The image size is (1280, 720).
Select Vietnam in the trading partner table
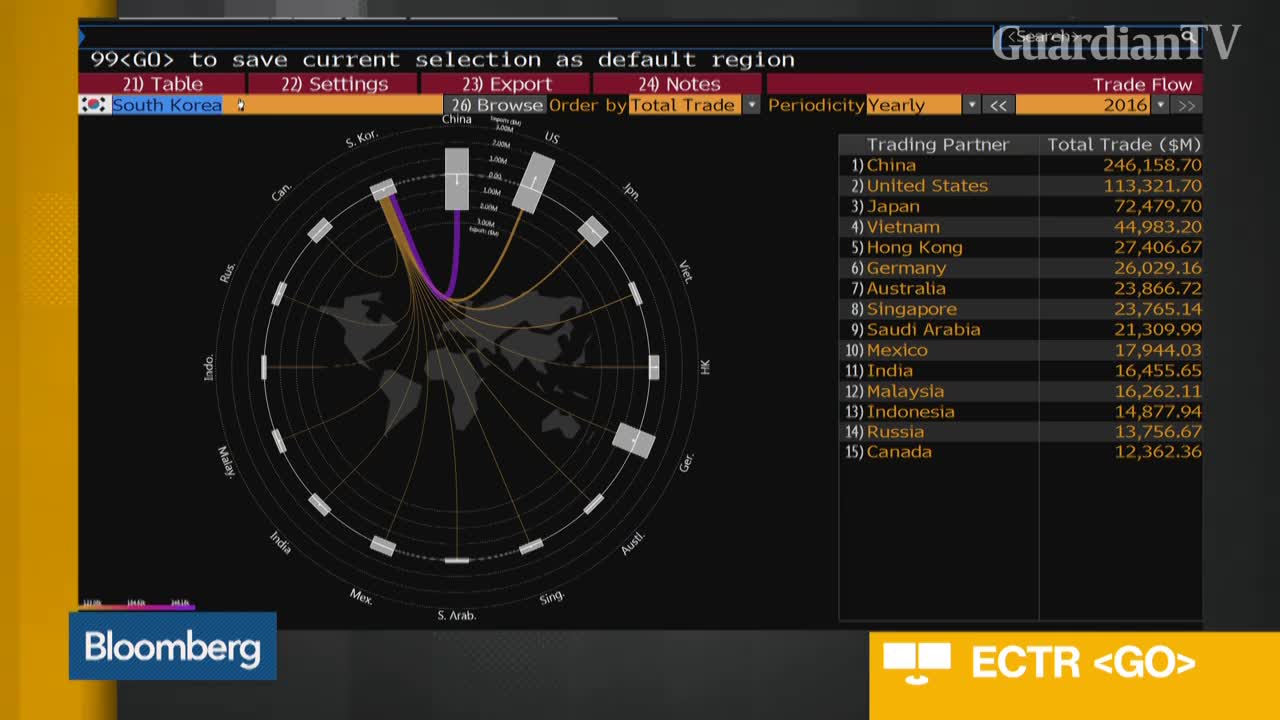pyautogui.click(x=903, y=227)
